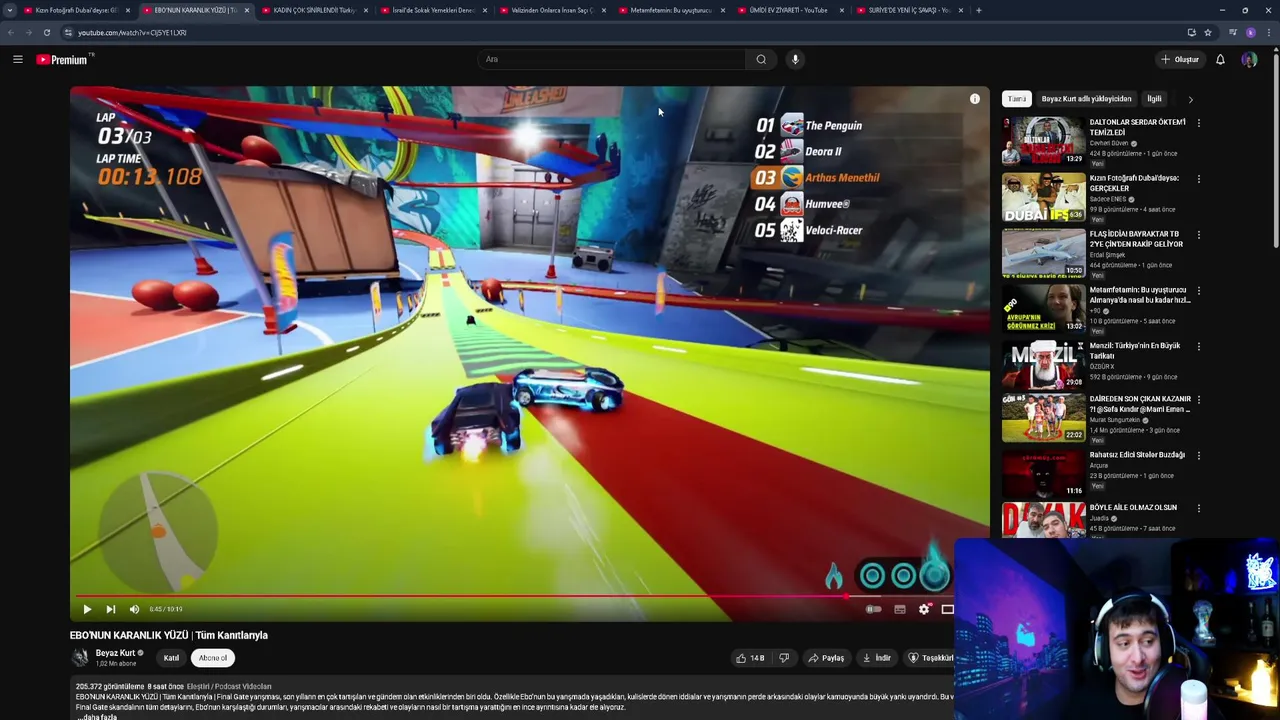Go back in browser history
The height and width of the screenshot is (720, 1280).
(x=10, y=32)
